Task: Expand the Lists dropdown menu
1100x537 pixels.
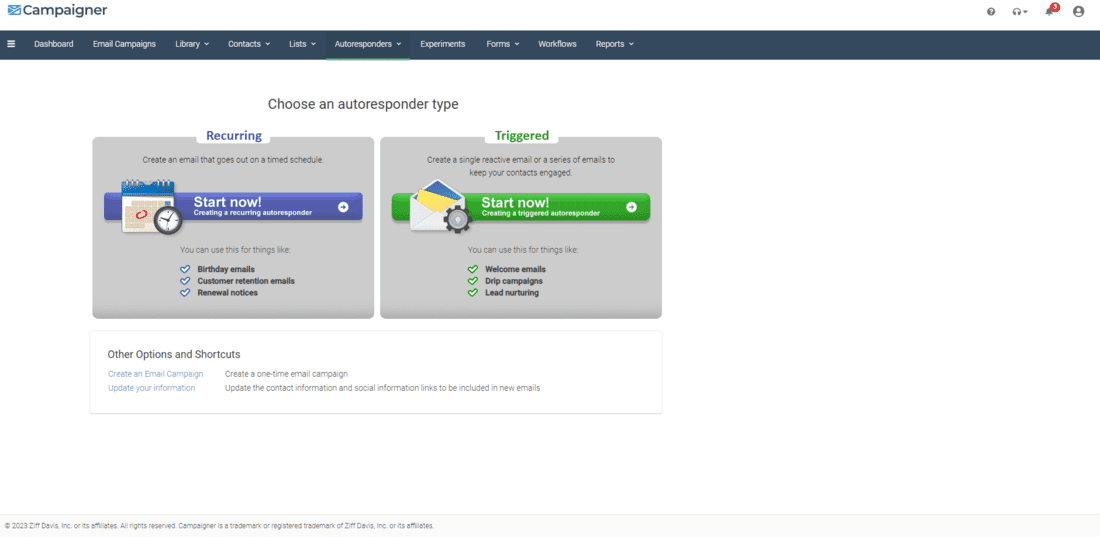Action: pyautogui.click(x=302, y=44)
